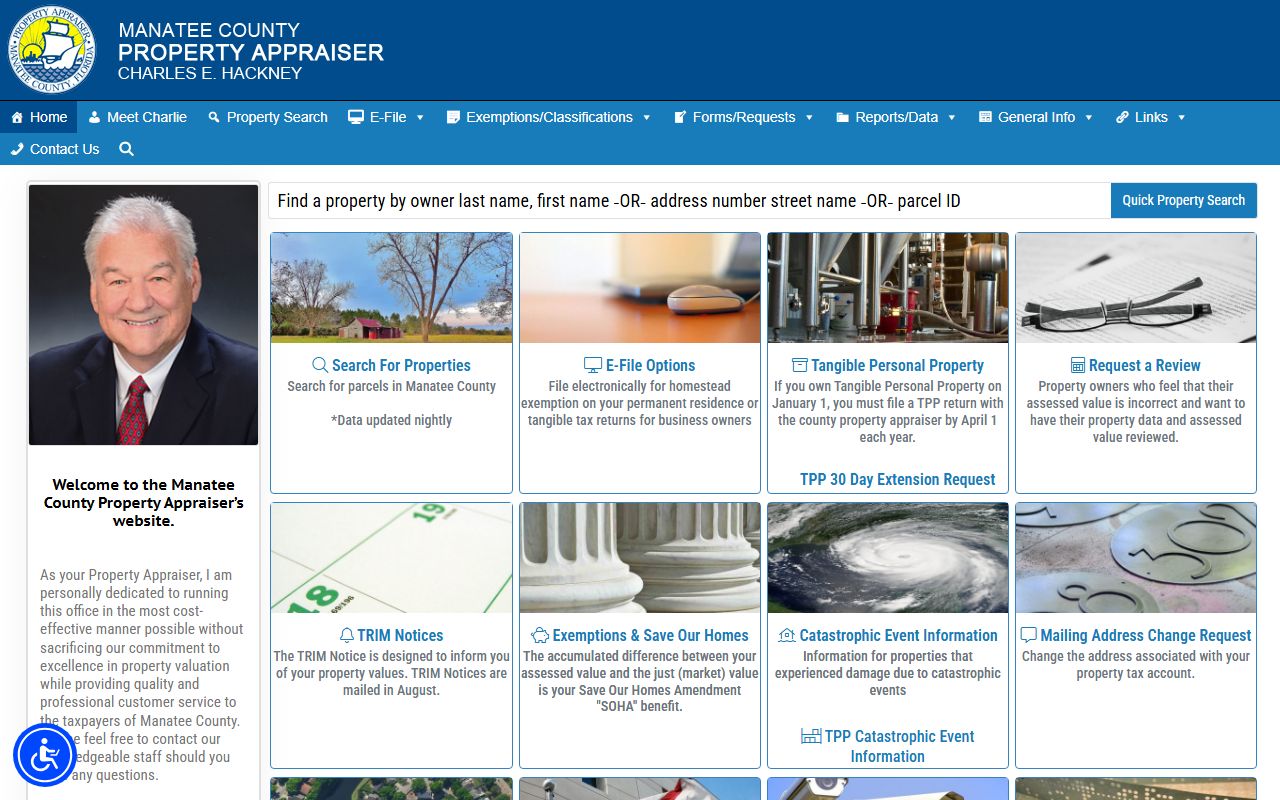1280x800 pixels.
Task: Open the TRIM Notices link
Action: coord(400,635)
